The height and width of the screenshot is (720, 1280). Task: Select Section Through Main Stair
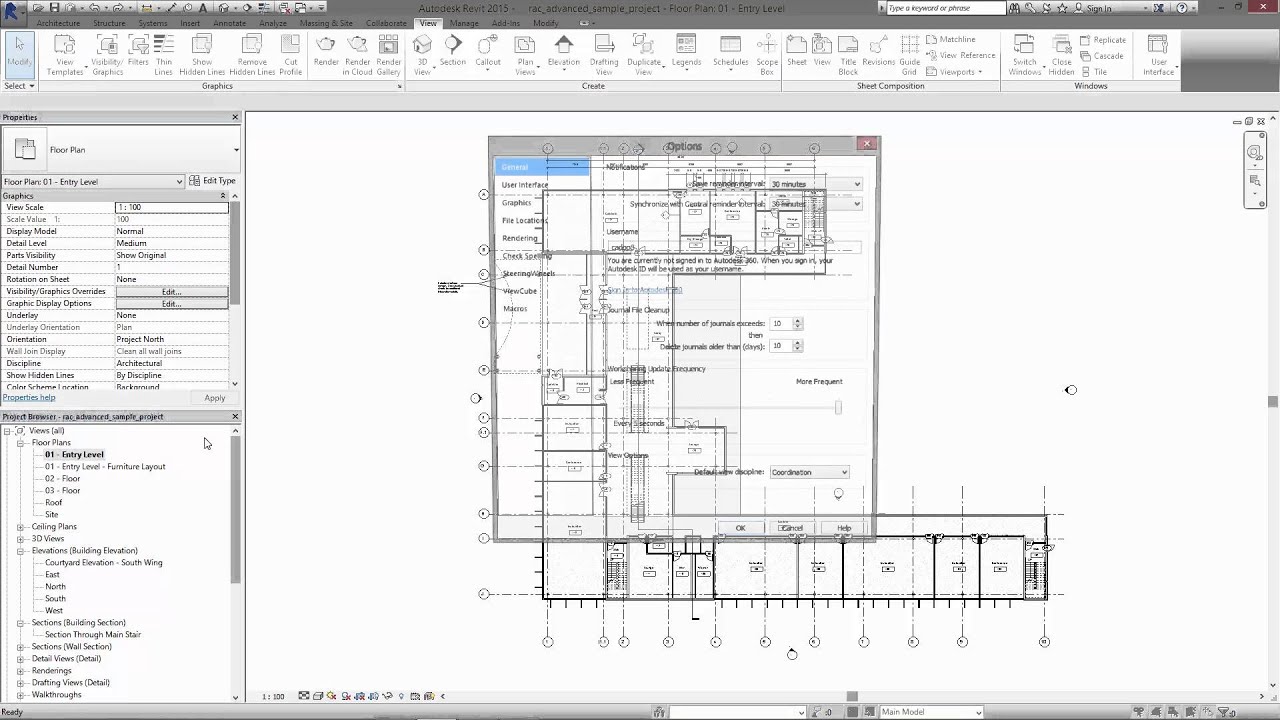[x=92, y=635]
